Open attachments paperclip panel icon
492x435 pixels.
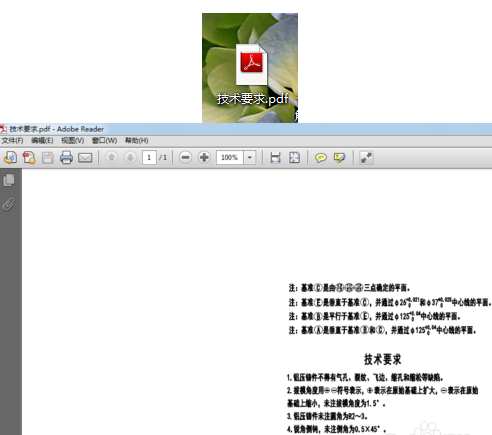(x=9, y=204)
